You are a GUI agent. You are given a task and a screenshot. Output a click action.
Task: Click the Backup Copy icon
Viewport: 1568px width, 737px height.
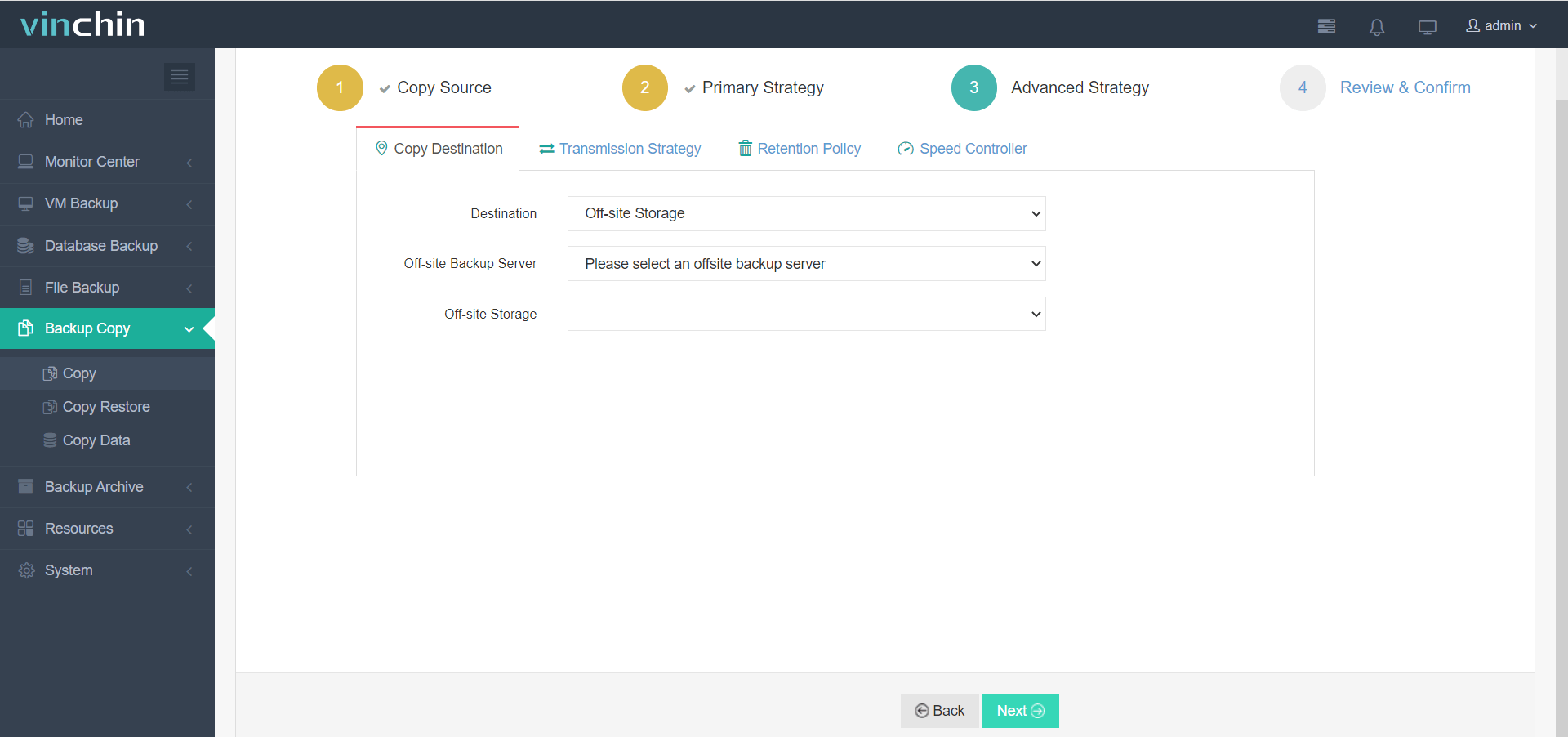[x=26, y=328]
